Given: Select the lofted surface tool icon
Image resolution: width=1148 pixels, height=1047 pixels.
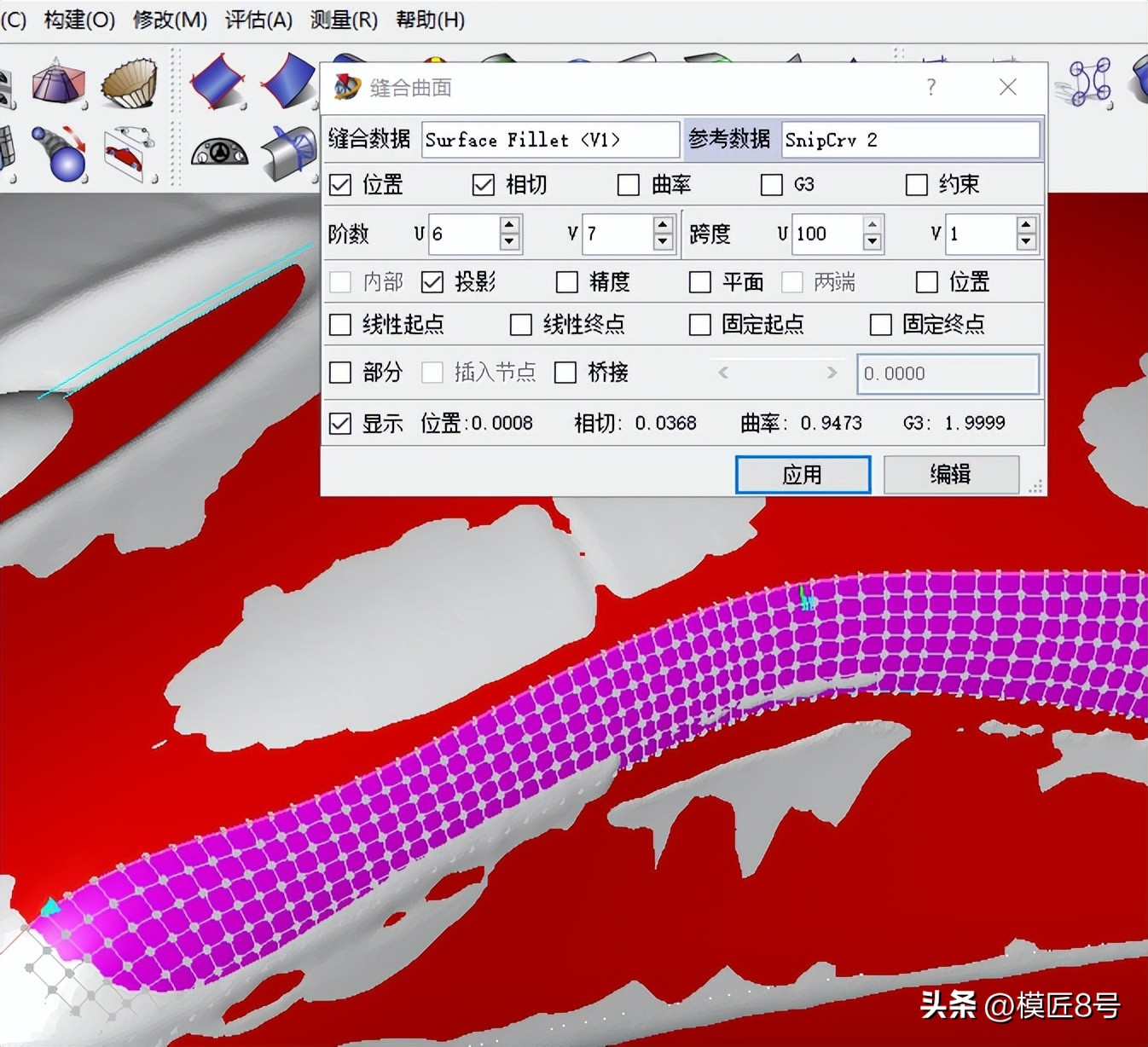Looking at the screenshot, I should pyautogui.click(x=58, y=83).
